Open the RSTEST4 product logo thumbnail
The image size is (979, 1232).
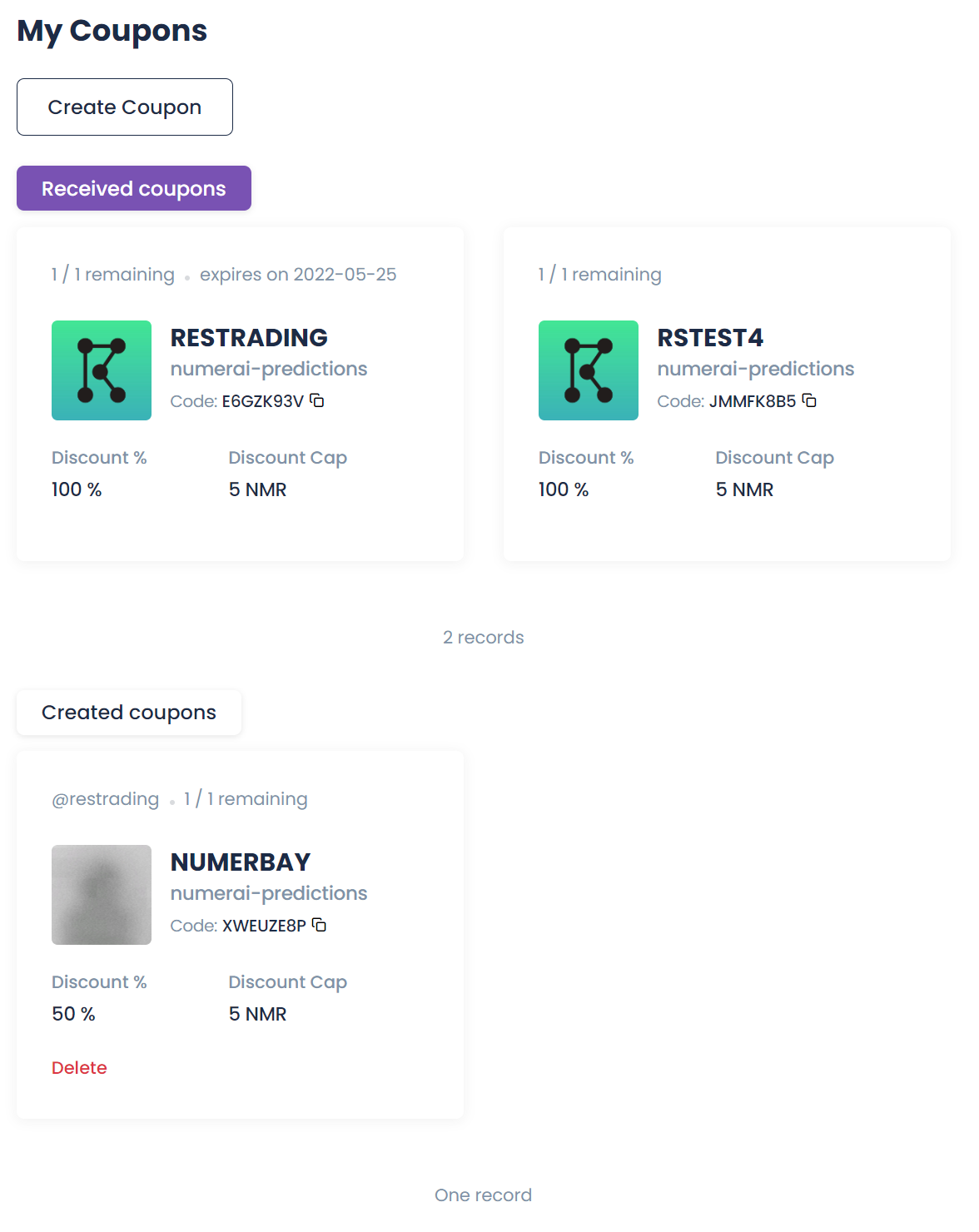[589, 370]
